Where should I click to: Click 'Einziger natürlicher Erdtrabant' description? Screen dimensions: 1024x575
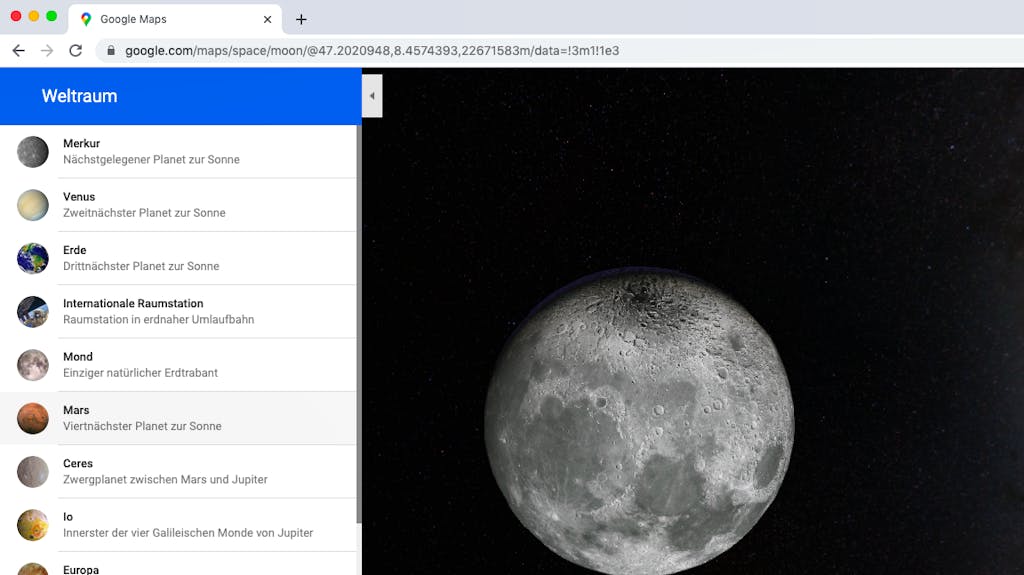pos(140,373)
